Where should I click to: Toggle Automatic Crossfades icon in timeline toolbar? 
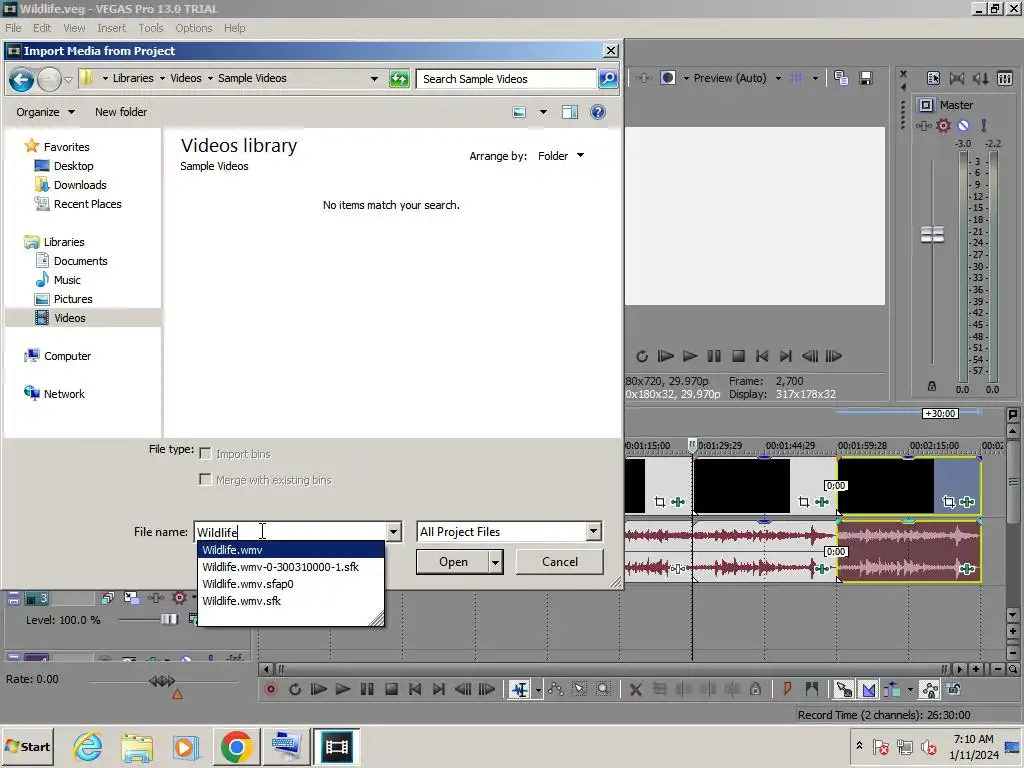[x=869, y=689]
